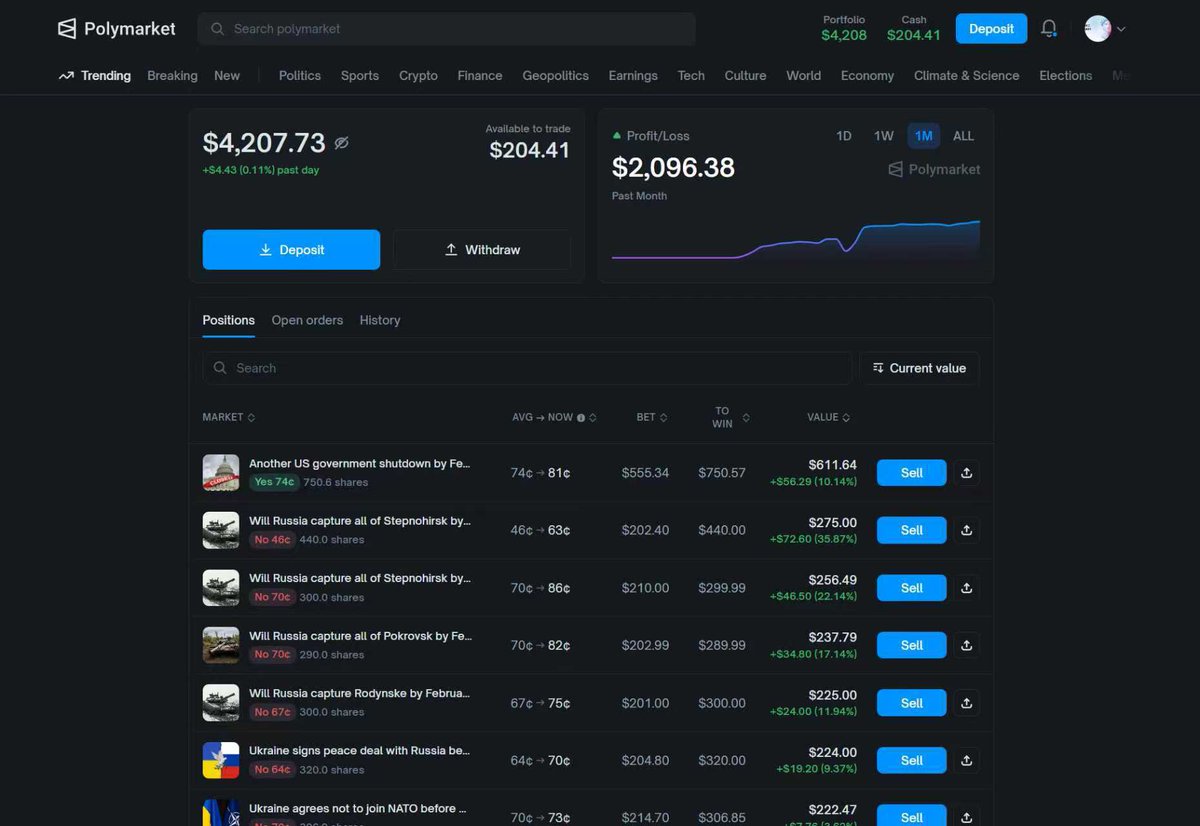The height and width of the screenshot is (826, 1200).
Task: Open the notifications bell
Action: click(x=1049, y=28)
